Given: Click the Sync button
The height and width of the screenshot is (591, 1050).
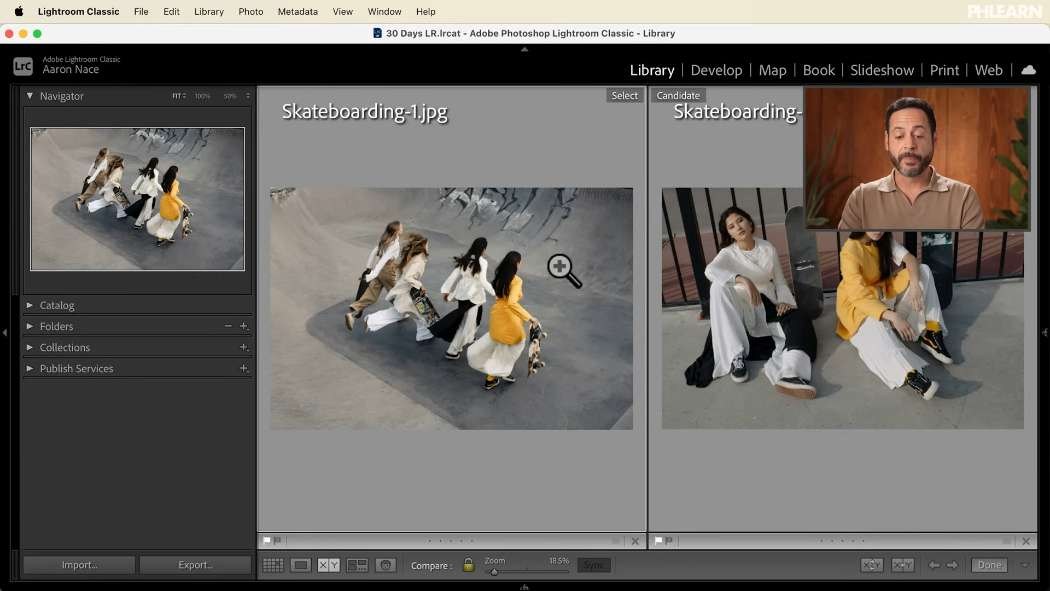Looking at the screenshot, I should (x=593, y=565).
